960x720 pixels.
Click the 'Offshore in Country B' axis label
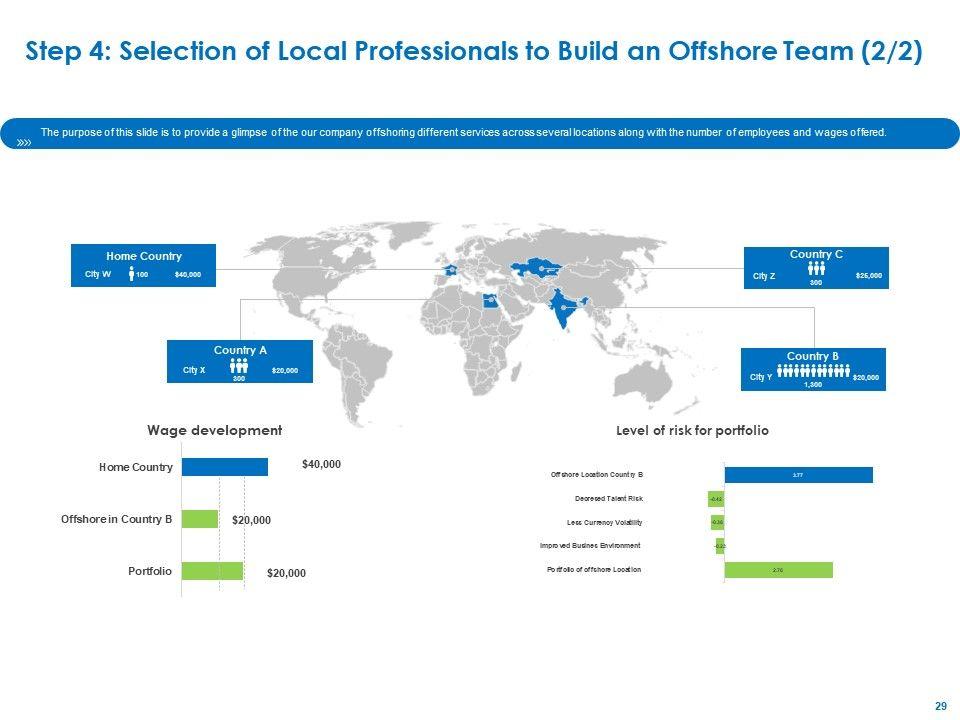116,519
